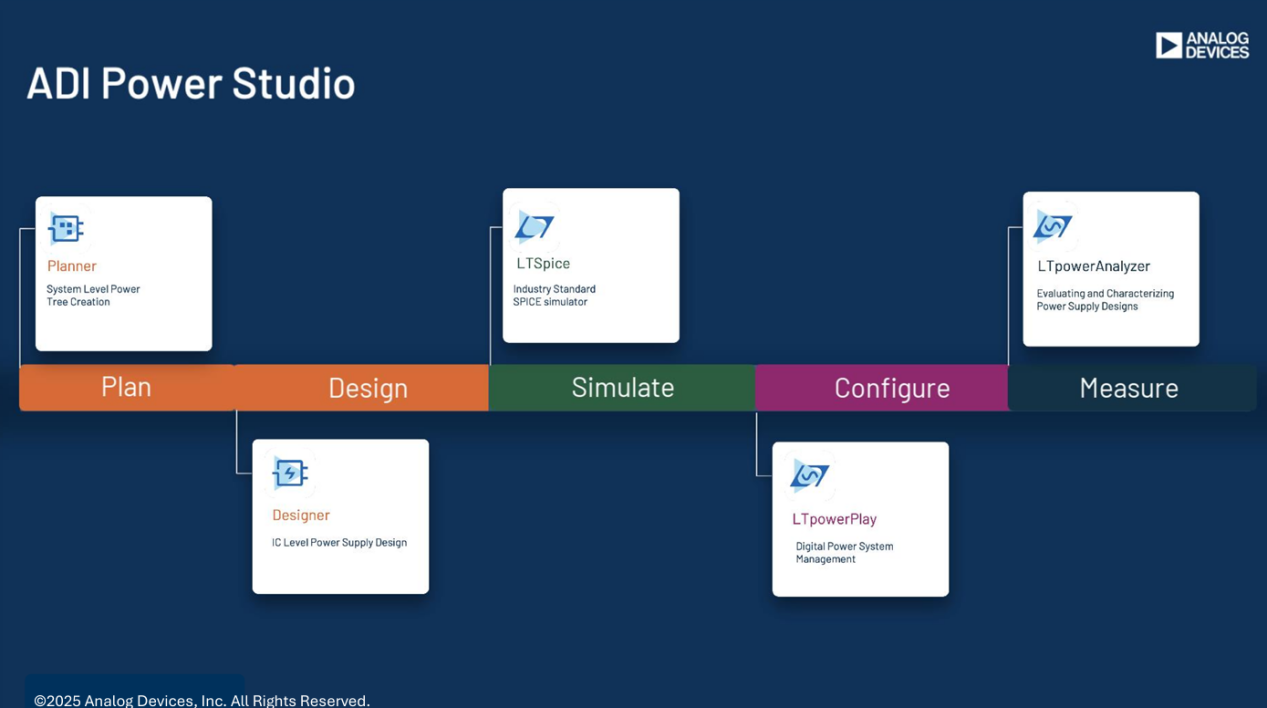Select the Simulate stage segment
1267x708 pixels.
pos(622,387)
